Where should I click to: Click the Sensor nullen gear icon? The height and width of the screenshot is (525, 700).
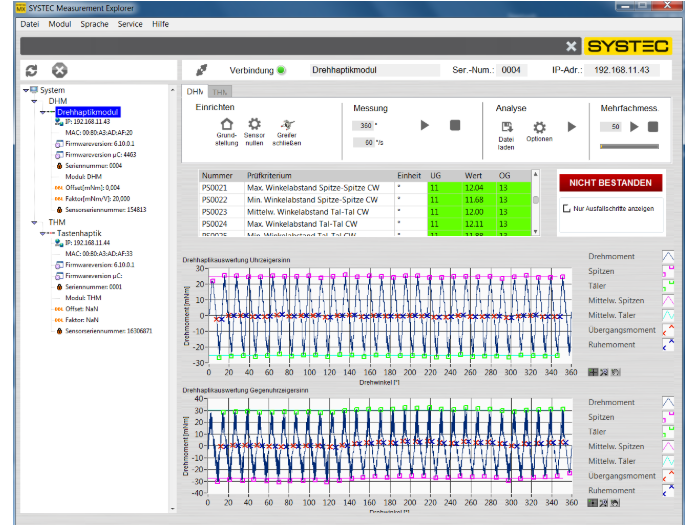[x=254, y=124]
